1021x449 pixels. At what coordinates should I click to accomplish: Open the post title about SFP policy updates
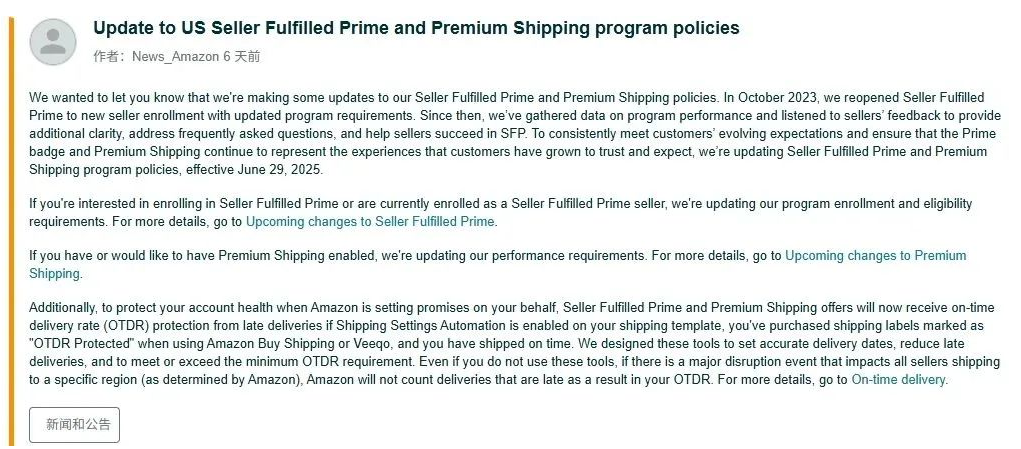416,28
